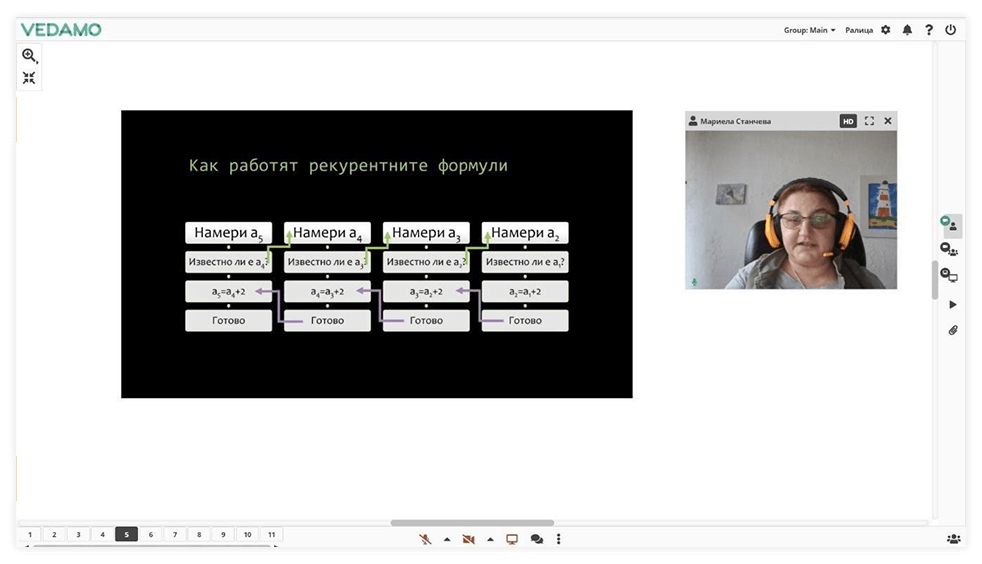Expand the Group: Main dropdown
The width and height of the screenshot is (982, 564).
point(809,30)
